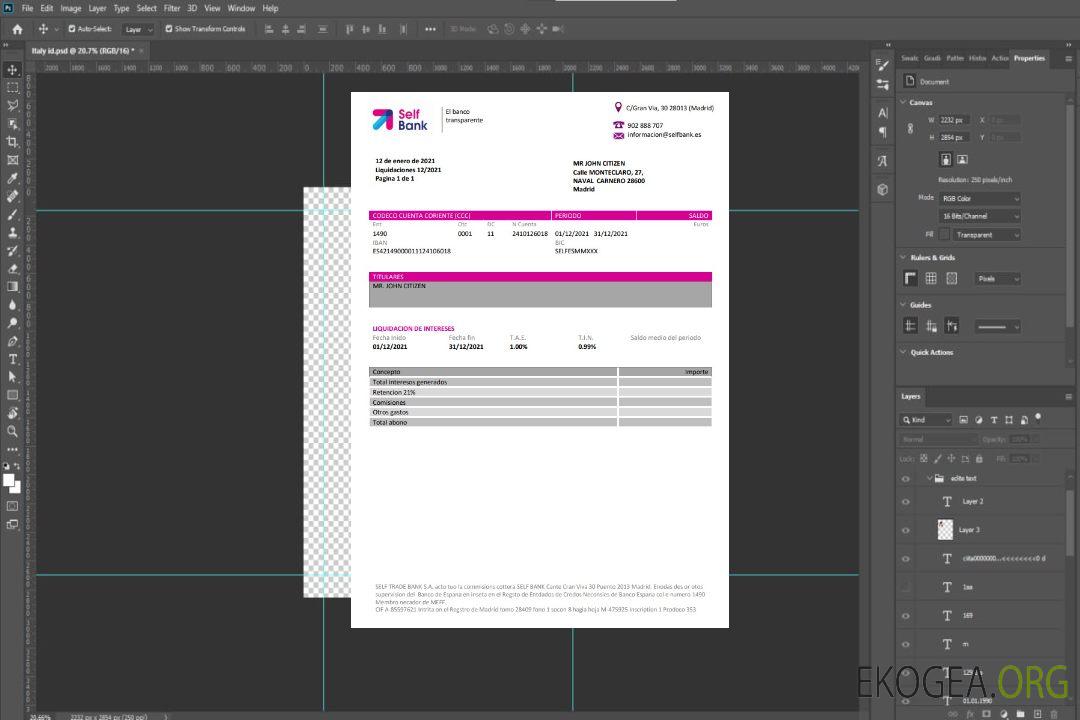Viewport: 1080px width, 720px height.
Task: Select the Rectangle shape tool
Action: [12, 395]
